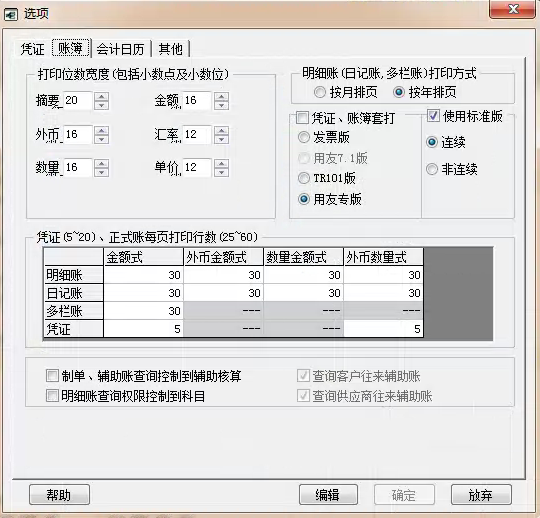Increase the 外币 width with up arrow

102,130
